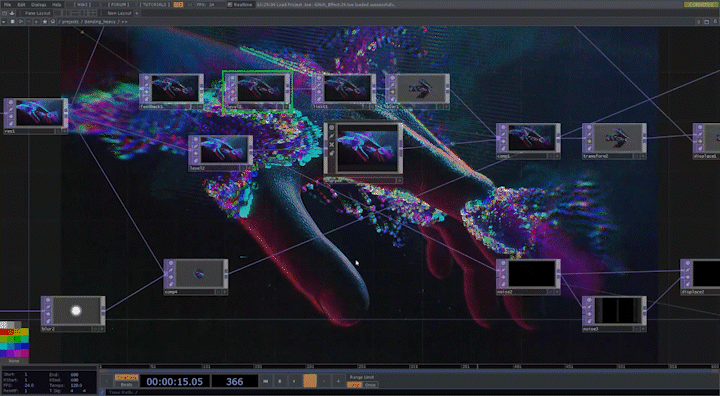Open the TUTORIALS link in the top bar

coord(155,5)
